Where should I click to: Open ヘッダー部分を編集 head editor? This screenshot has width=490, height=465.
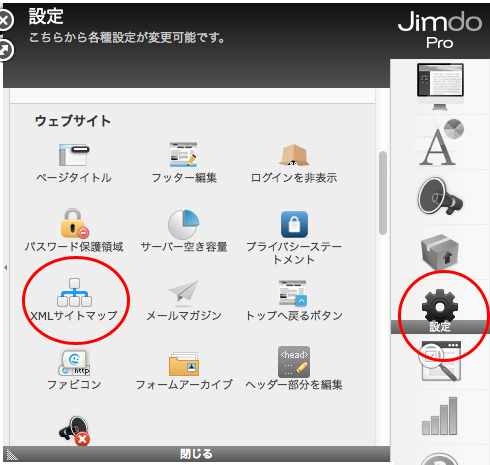[x=294, y=368]
